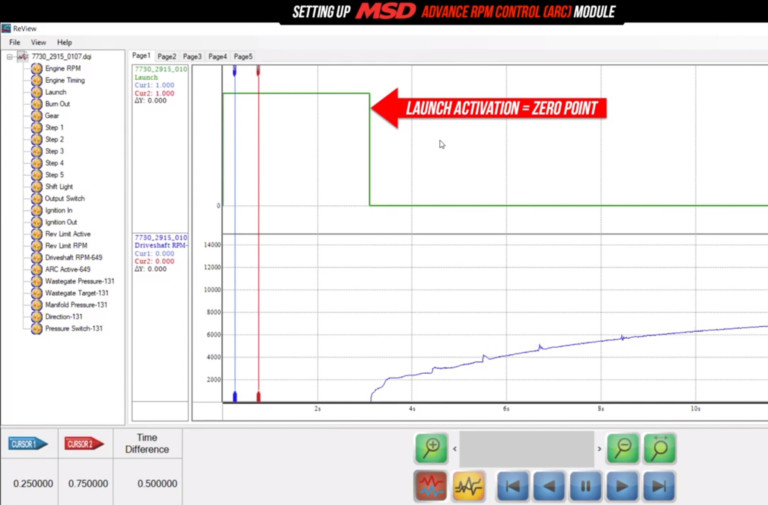Click the Cursor 1 blue arrow button
This screenshot has width=768, height=505.
click(28, 444)
